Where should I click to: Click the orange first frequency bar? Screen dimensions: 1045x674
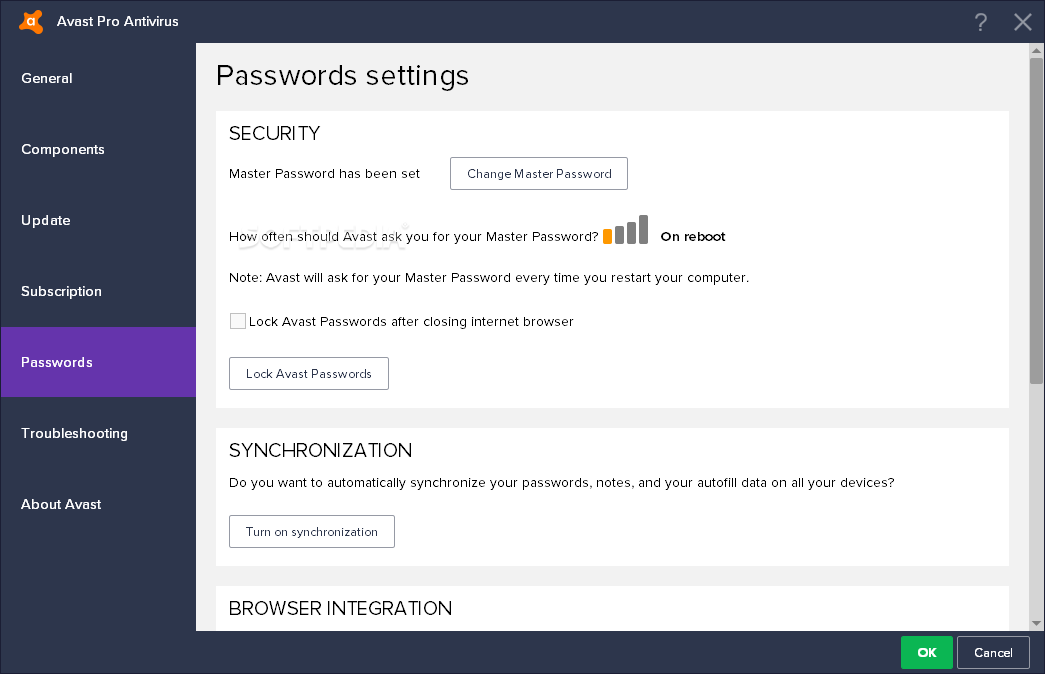tap(607, 236)
